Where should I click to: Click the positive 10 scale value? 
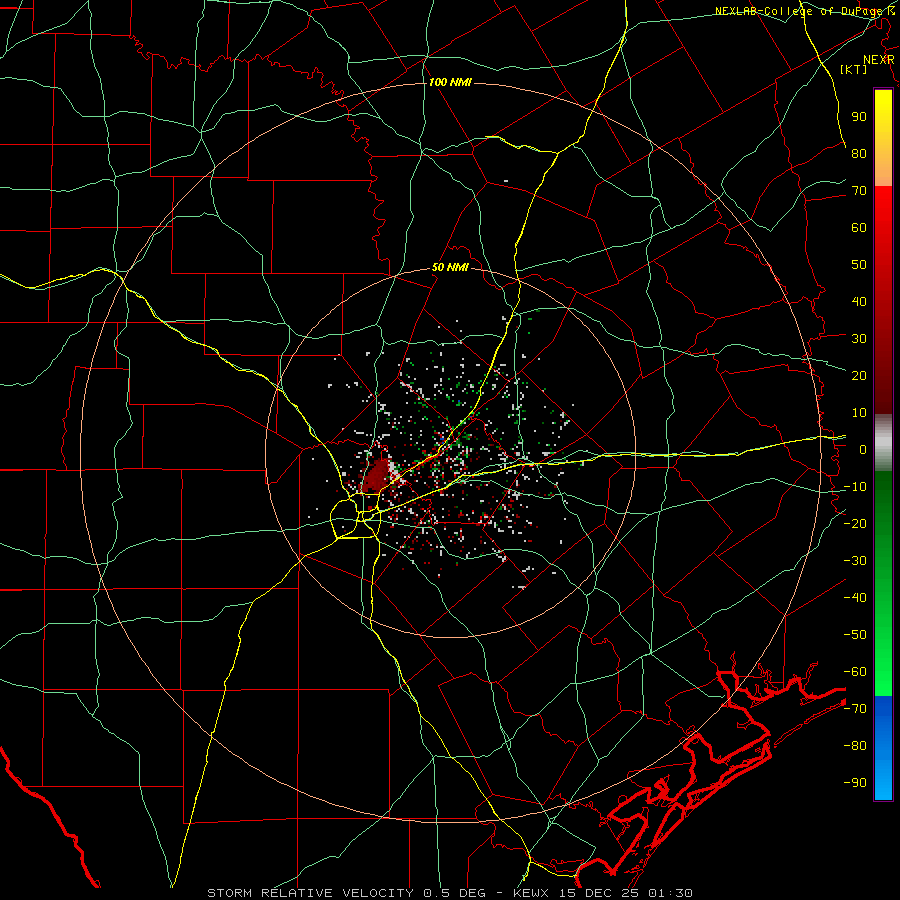(x=859, y=413)
